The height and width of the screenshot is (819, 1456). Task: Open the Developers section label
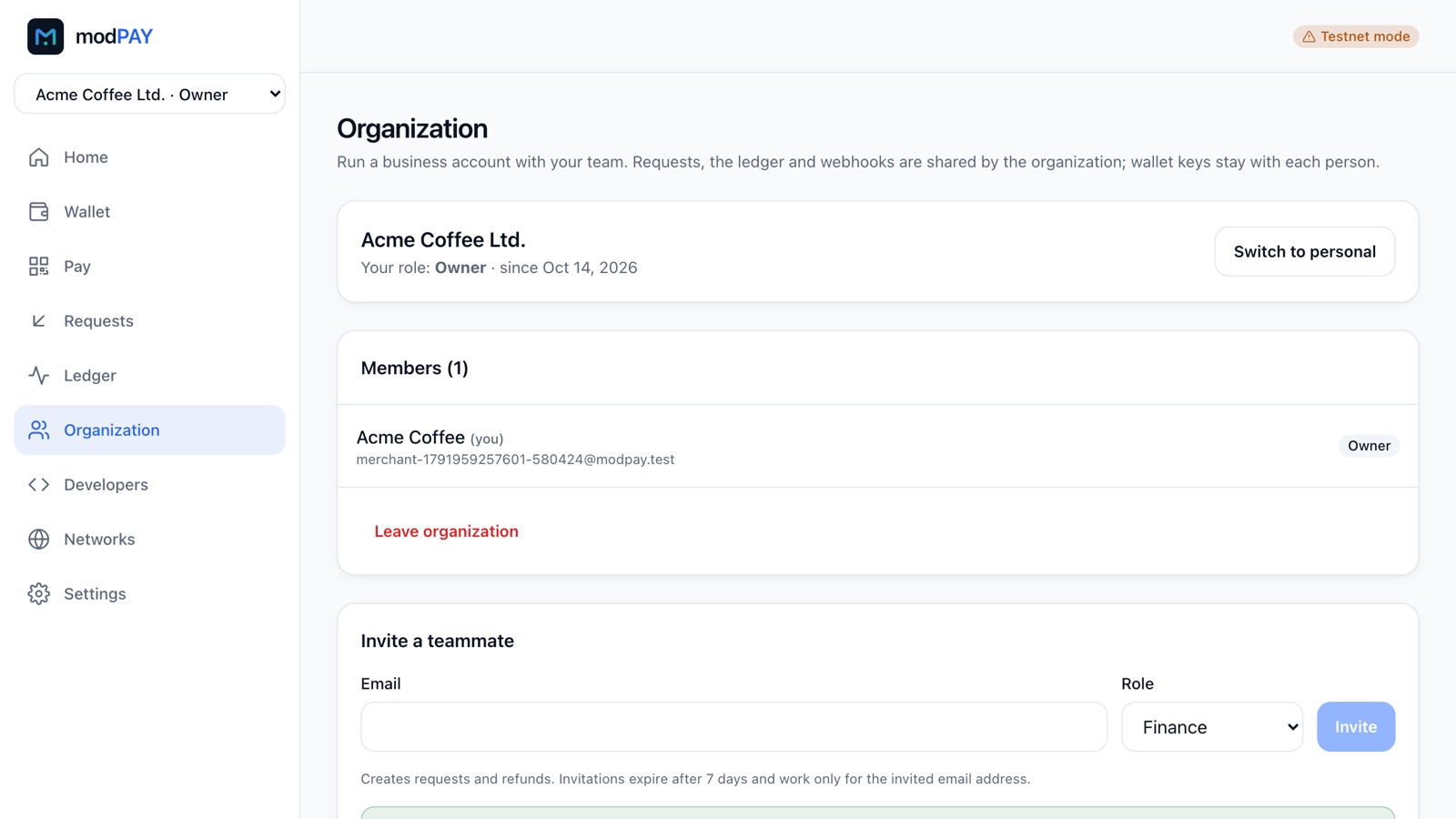click(106, 485)
